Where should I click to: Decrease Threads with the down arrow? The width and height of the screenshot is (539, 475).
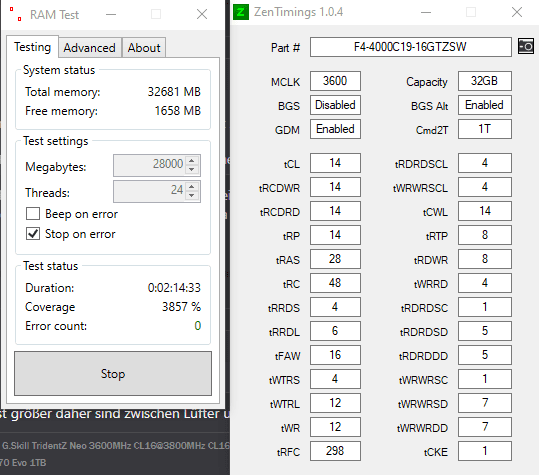coord(192,196)
